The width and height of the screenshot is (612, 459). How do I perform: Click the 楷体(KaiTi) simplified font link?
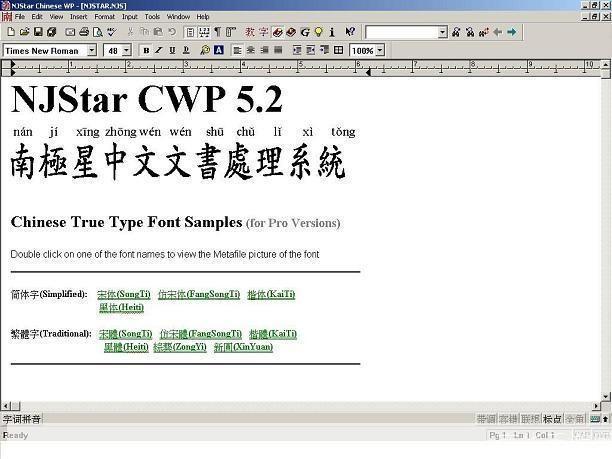pyautogui.click(x=271, y=294)
